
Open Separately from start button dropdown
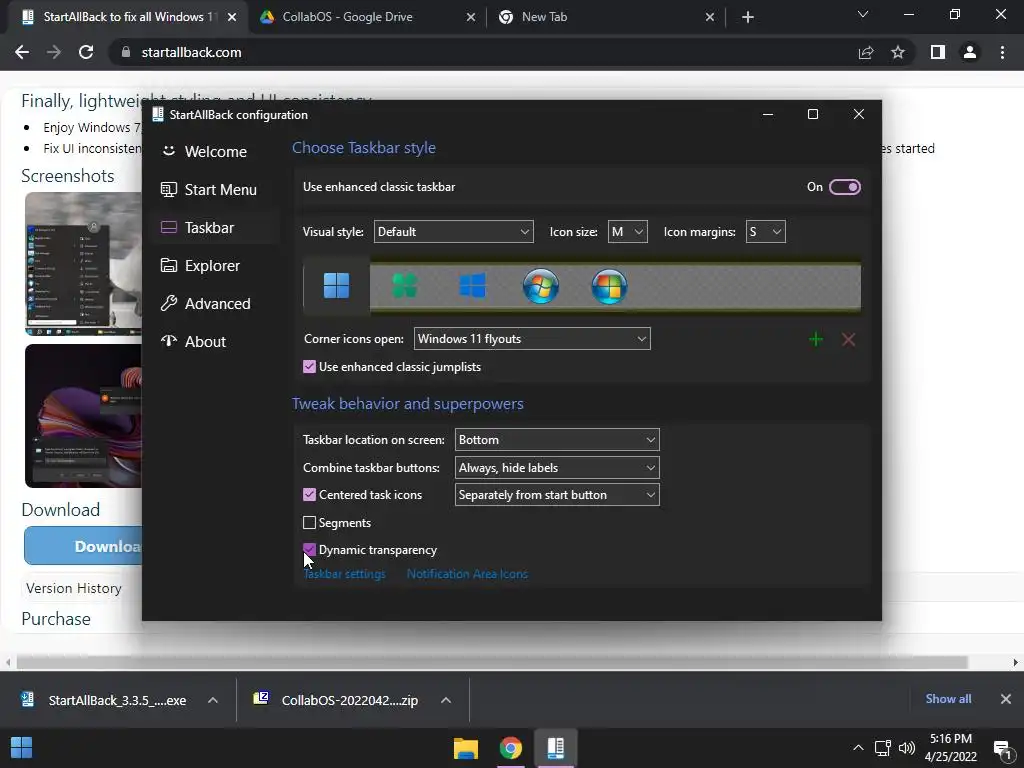(557, 494)
